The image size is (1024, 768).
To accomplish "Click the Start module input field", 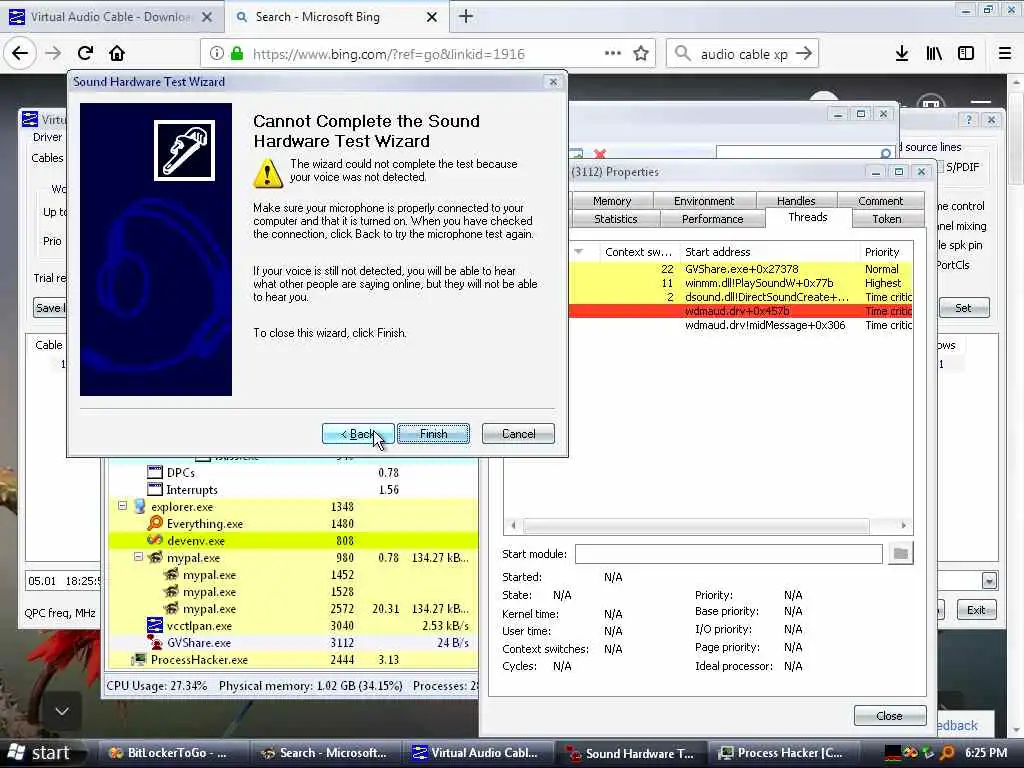I will [728, 554].
